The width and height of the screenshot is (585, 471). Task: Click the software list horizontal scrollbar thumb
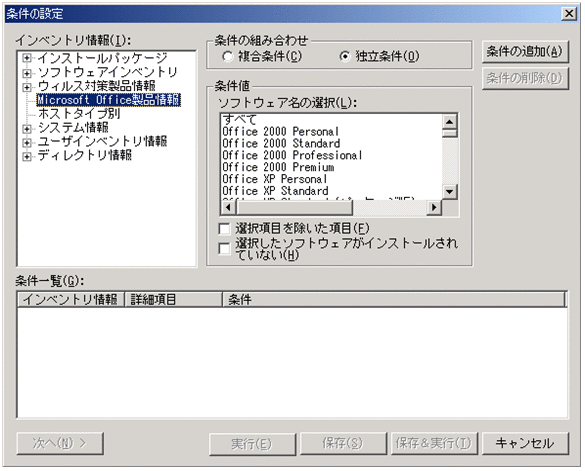(x=294, y=207)
